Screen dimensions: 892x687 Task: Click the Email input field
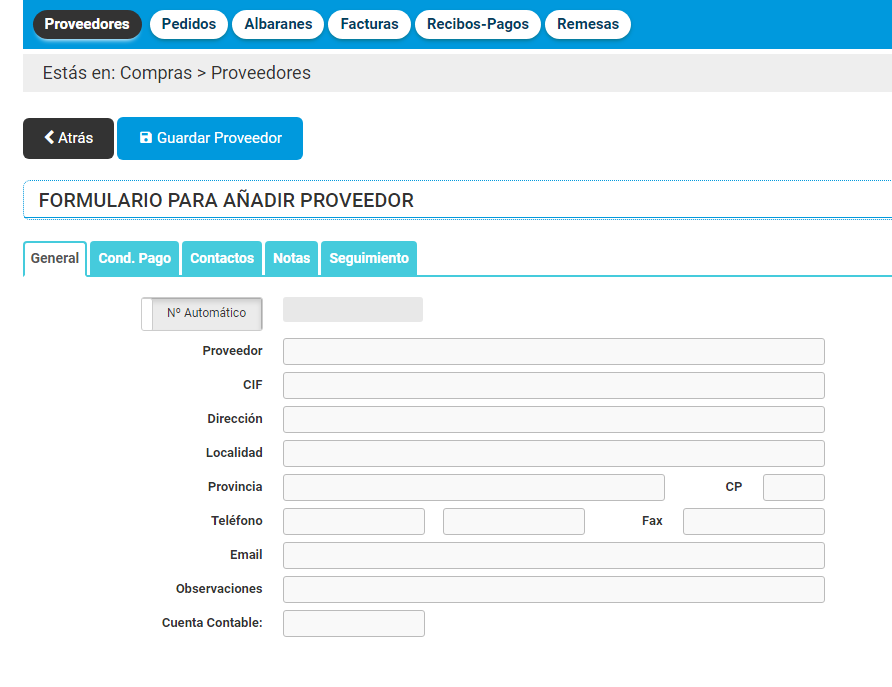point(553,555)
